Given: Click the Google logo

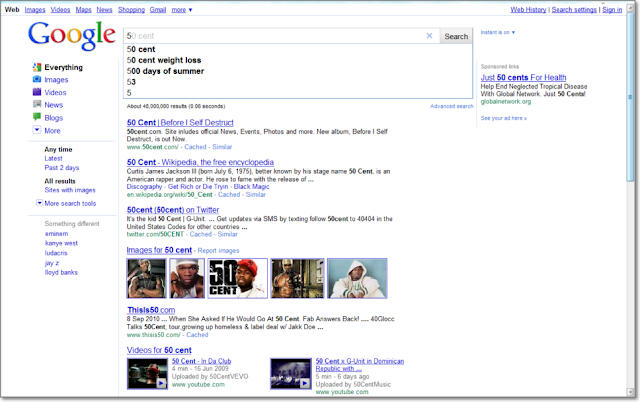Looking at the screenshot, I should point(72,36).
